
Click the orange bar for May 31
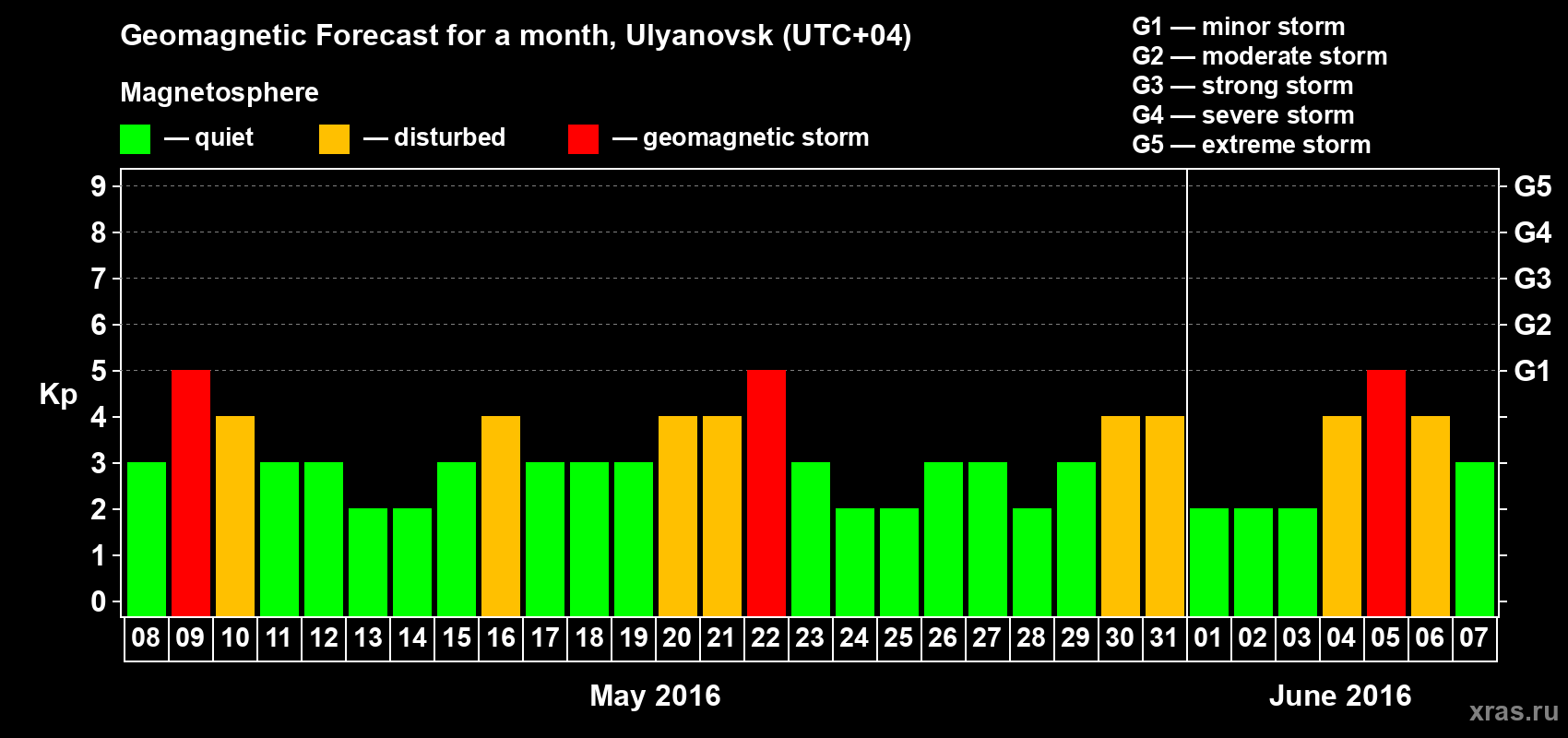[x=1165, y=516]
